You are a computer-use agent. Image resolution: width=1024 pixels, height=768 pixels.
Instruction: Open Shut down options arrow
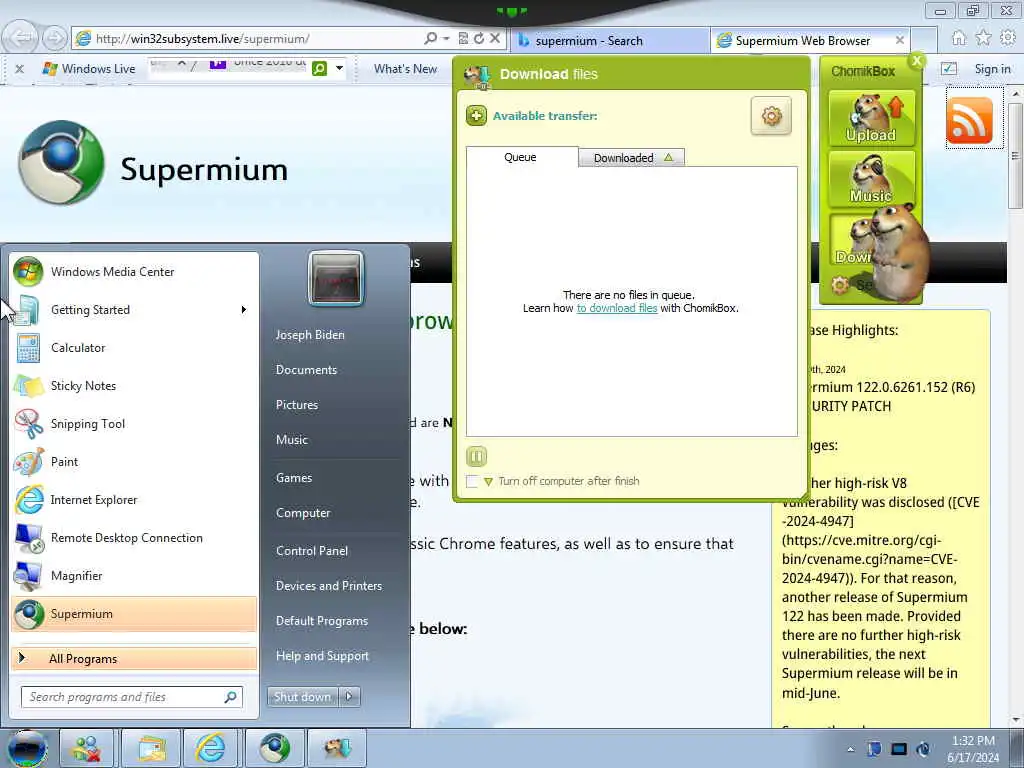pos(349,697)
